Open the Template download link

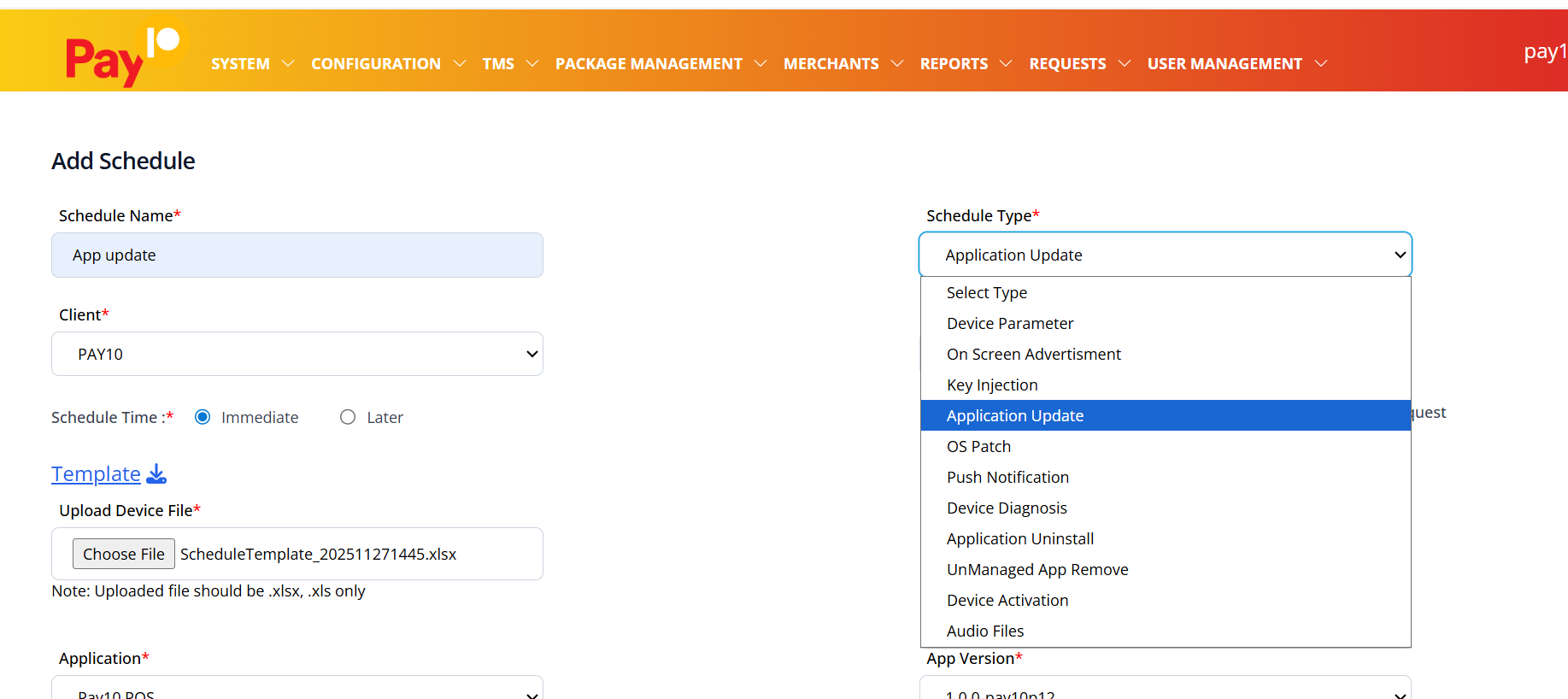click(96, 473)
